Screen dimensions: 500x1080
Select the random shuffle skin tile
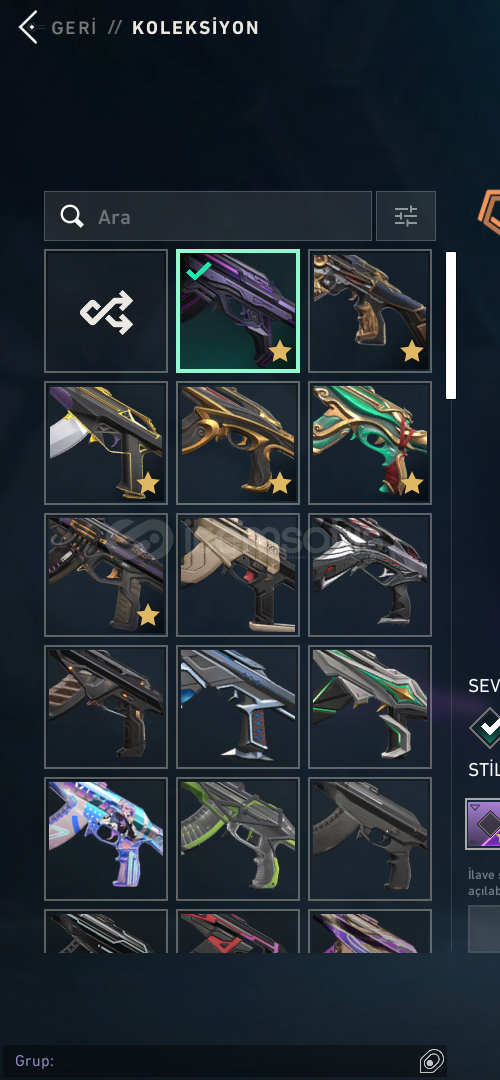[106, 311]
